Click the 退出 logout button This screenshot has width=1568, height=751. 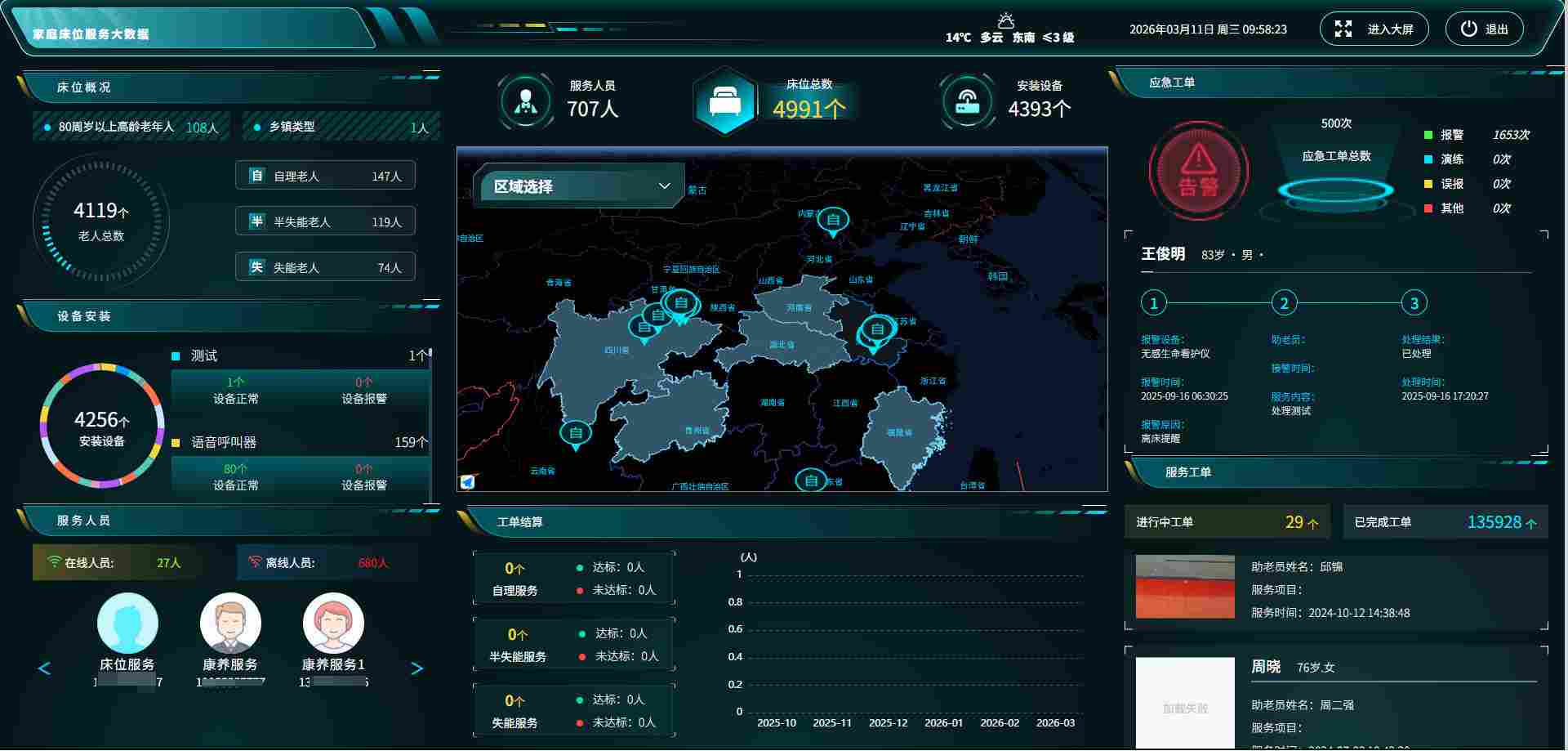[1485, 29]
